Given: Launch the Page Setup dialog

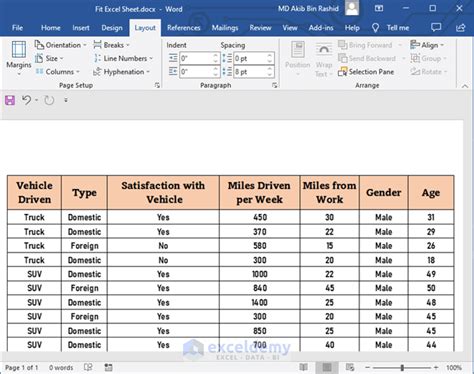Looking at the screenshot, I should coord(157,86).
